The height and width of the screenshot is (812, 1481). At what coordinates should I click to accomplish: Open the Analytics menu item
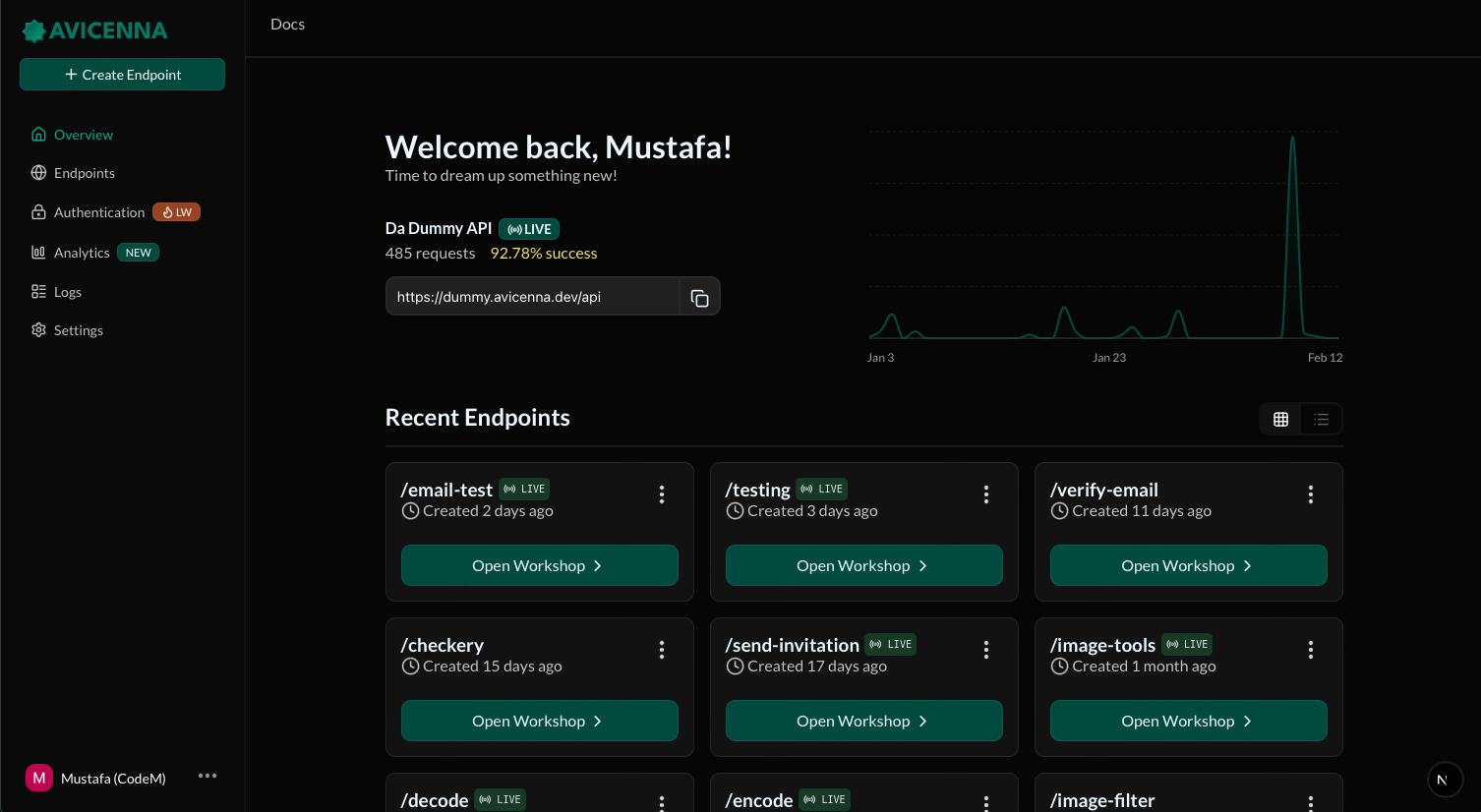pyautogui.click(x=82, y=253)
